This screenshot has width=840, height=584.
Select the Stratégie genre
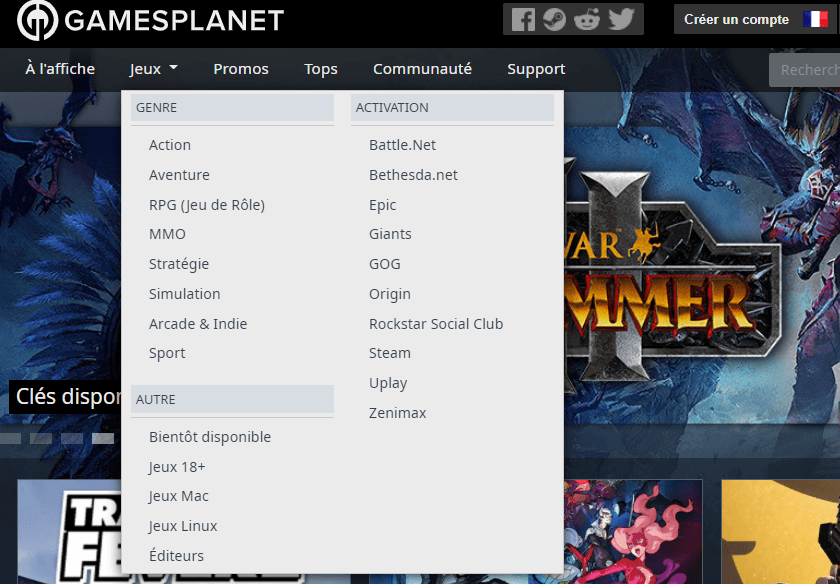tap(179, 264)
